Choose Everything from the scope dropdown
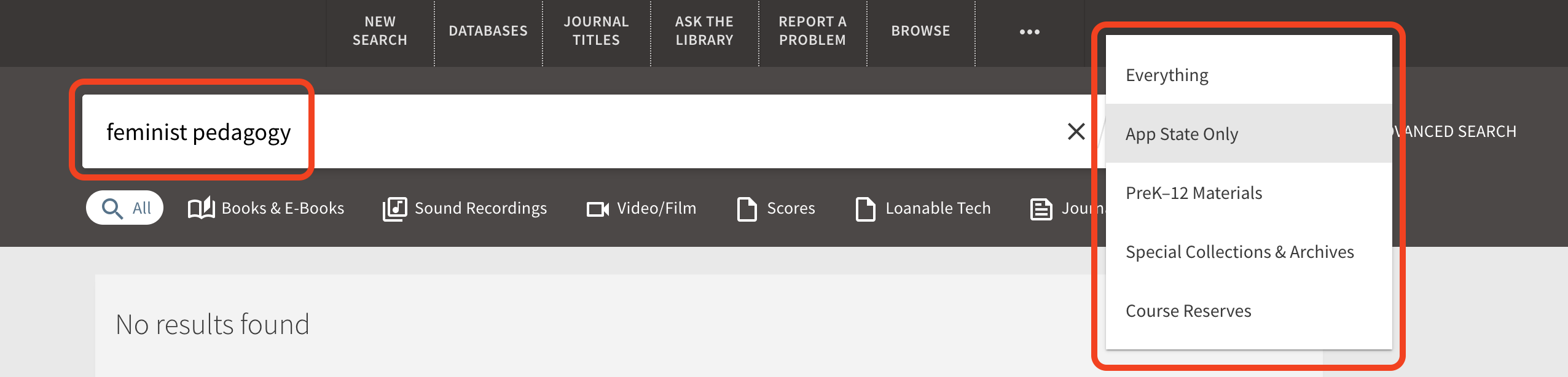The width and height of the screenshot is (1568, 377). pyautogui.click(x=1167, y=75)
